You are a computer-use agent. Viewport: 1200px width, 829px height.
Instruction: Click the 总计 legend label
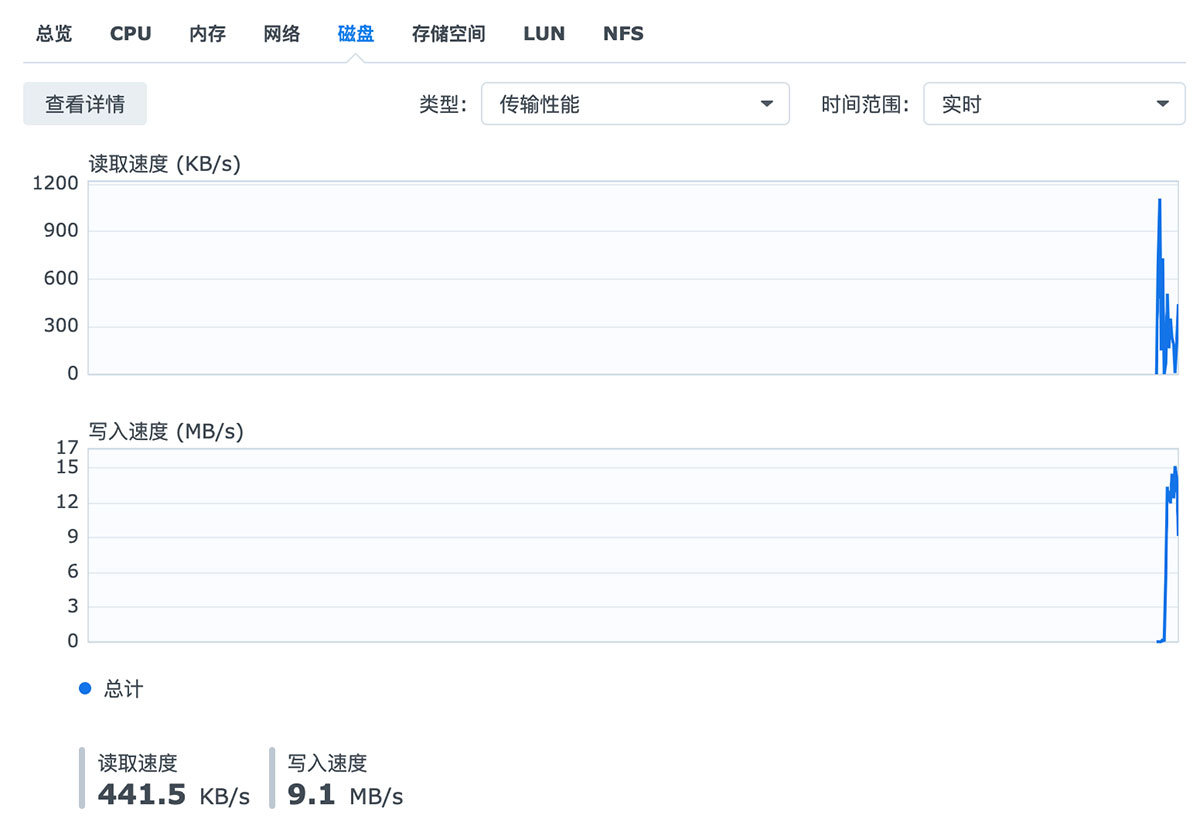(x=123, y=689)
